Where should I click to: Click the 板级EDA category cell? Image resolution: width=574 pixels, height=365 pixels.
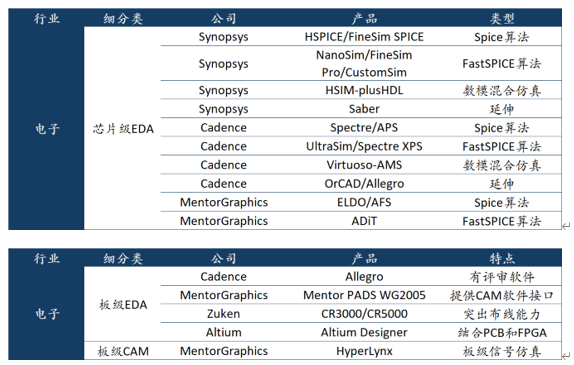[x=123, y=305]
